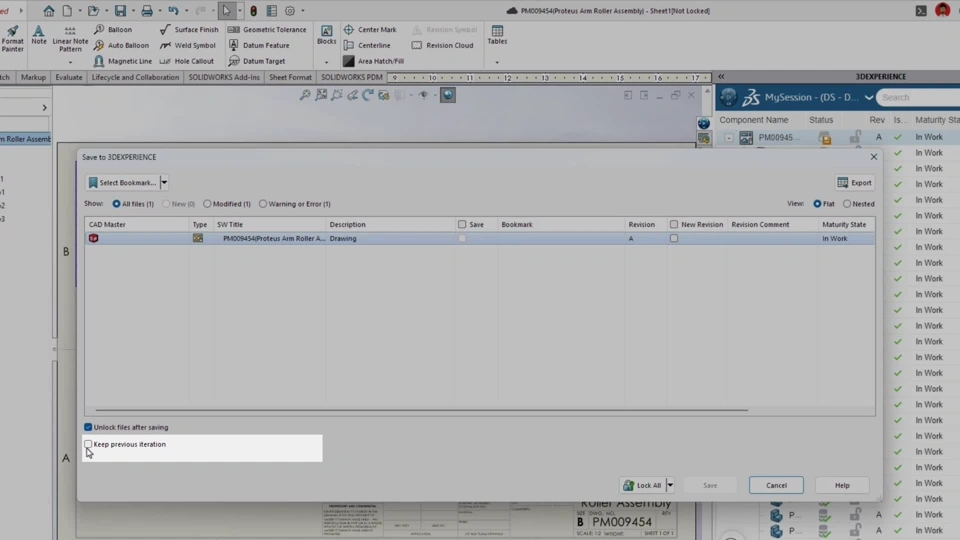The image size is (960, 540).
Task: Close the Save to 3DEXPERIENCE dialog
Action: tap(874, 157)
